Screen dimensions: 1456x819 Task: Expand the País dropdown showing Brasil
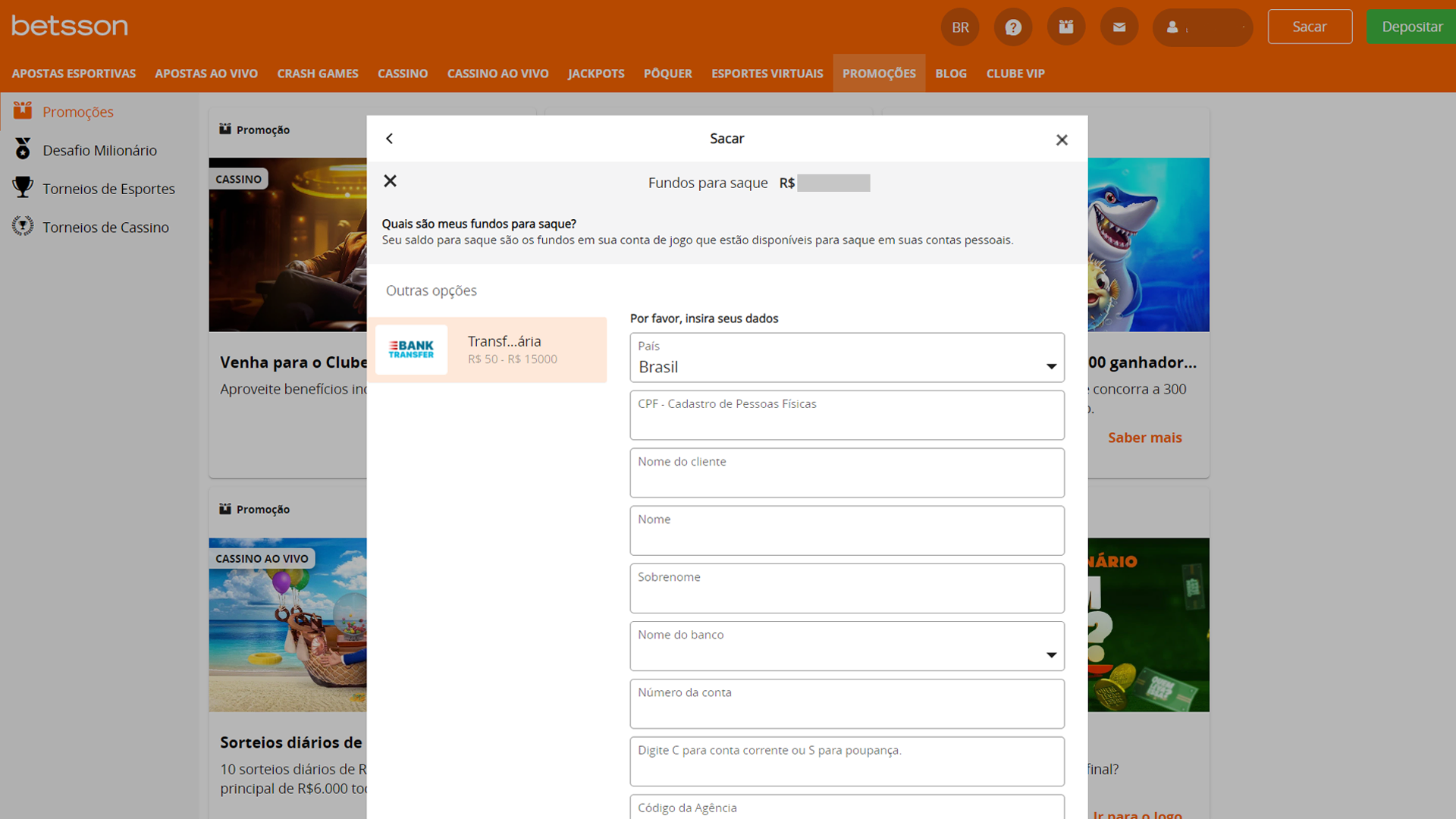(847, 358)
